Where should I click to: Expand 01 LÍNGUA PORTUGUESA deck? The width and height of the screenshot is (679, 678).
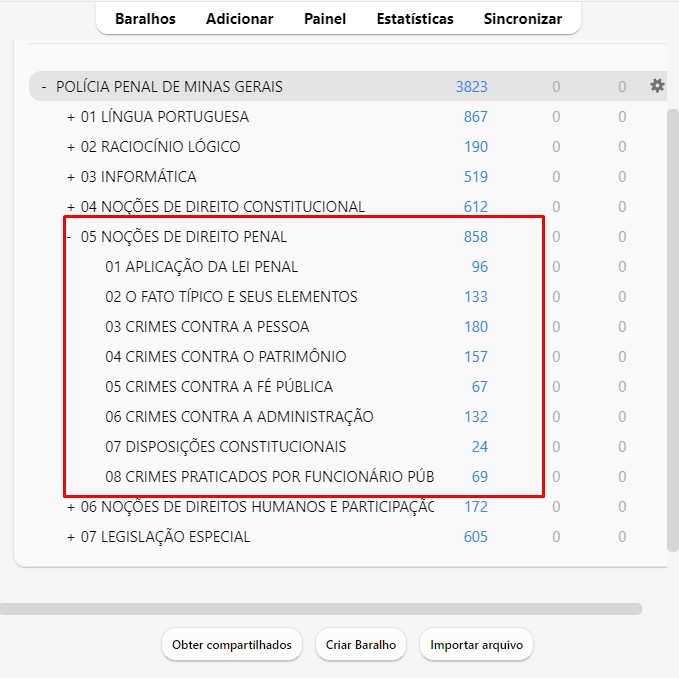click(71, 117)
